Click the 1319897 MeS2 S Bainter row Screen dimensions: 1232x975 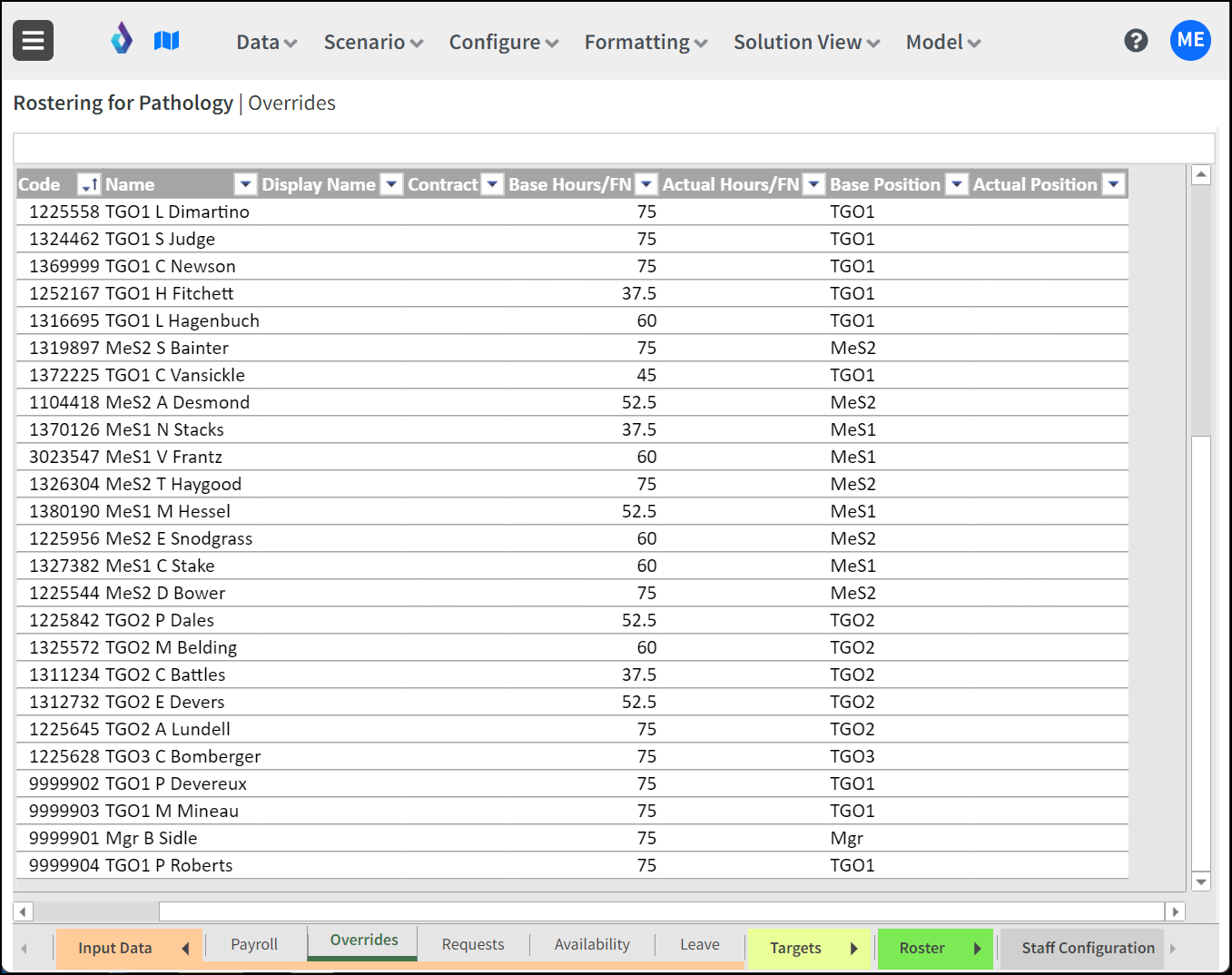tap(572, 348)
